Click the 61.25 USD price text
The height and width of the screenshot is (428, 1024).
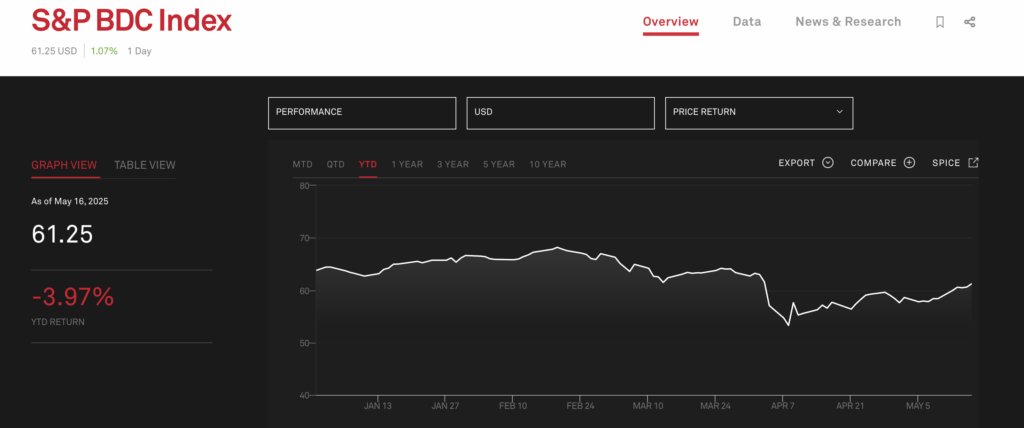[x=54, y=51]
